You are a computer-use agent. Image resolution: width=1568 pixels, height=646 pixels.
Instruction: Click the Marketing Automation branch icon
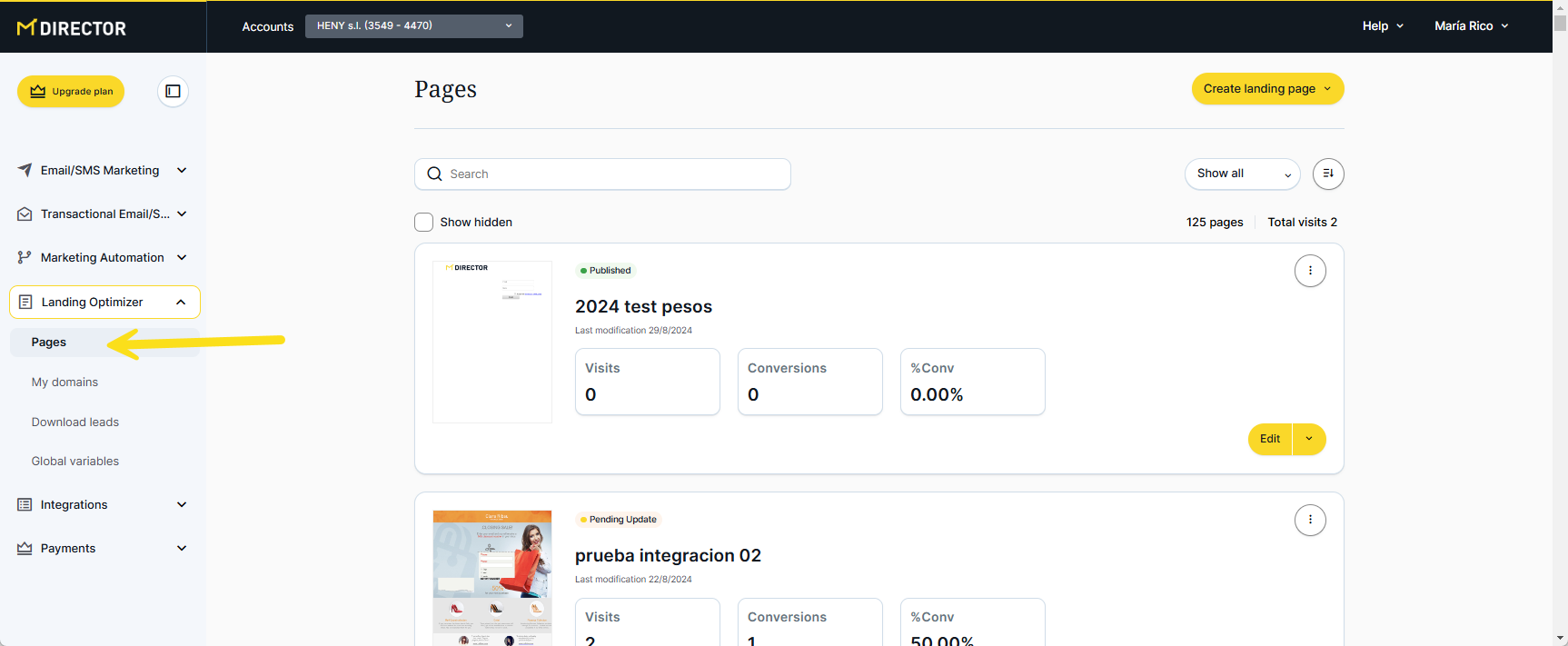25,258
